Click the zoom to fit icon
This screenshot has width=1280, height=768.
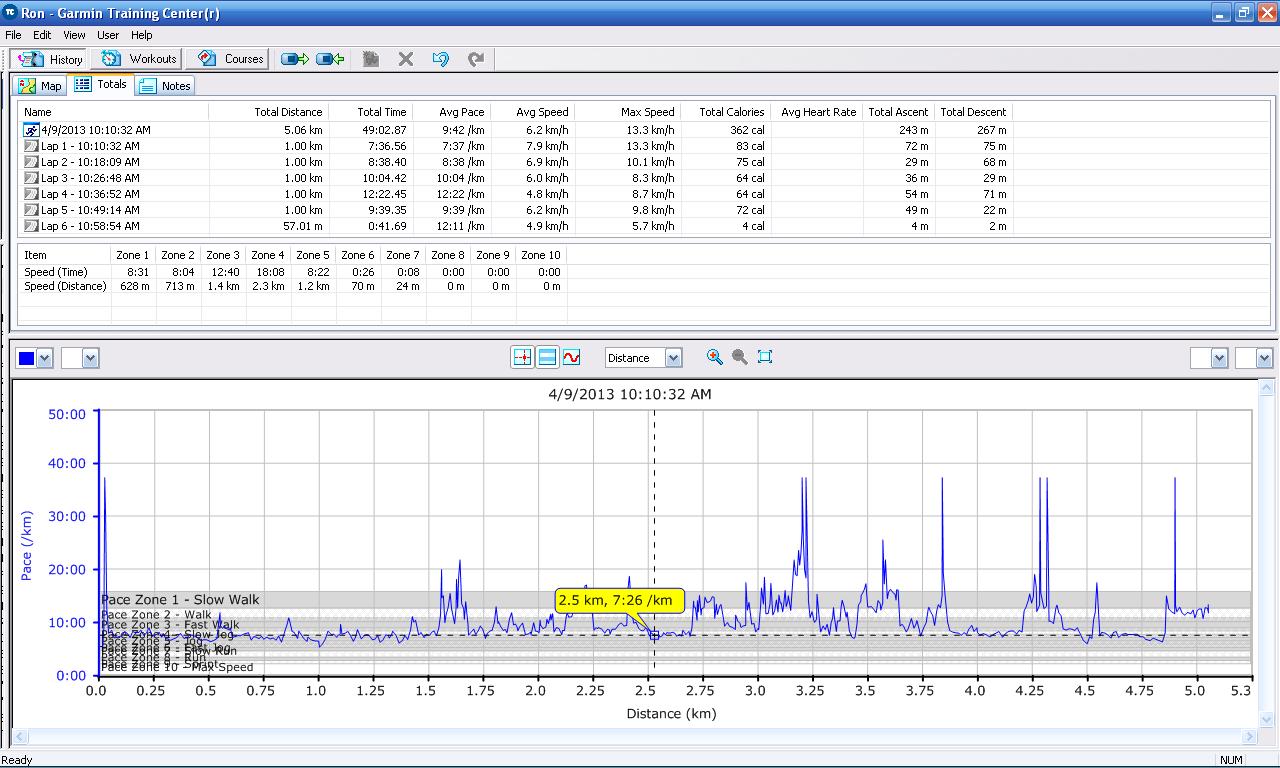coord(765,357)
